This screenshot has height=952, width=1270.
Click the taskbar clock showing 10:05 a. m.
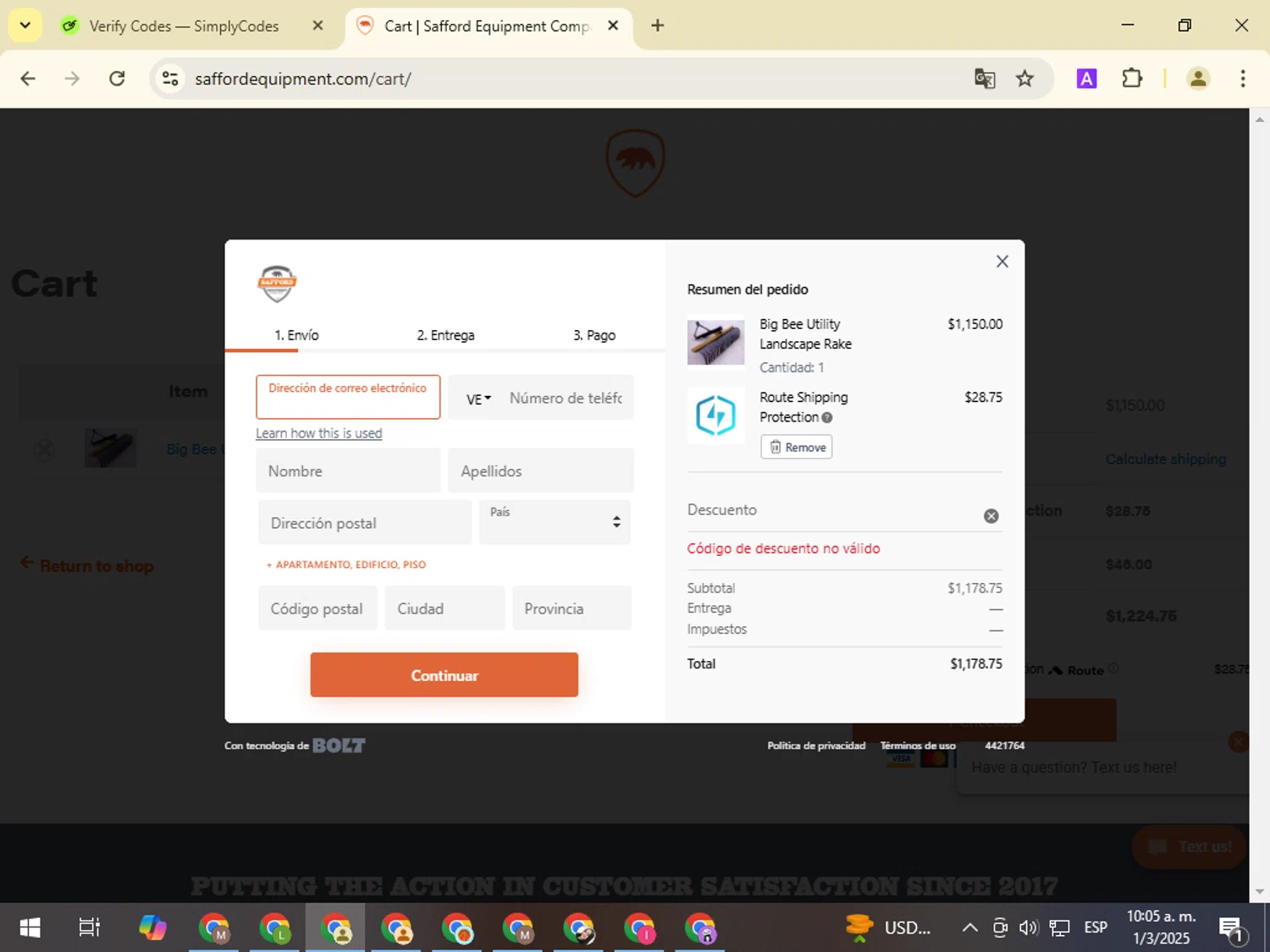[1161, 927]
